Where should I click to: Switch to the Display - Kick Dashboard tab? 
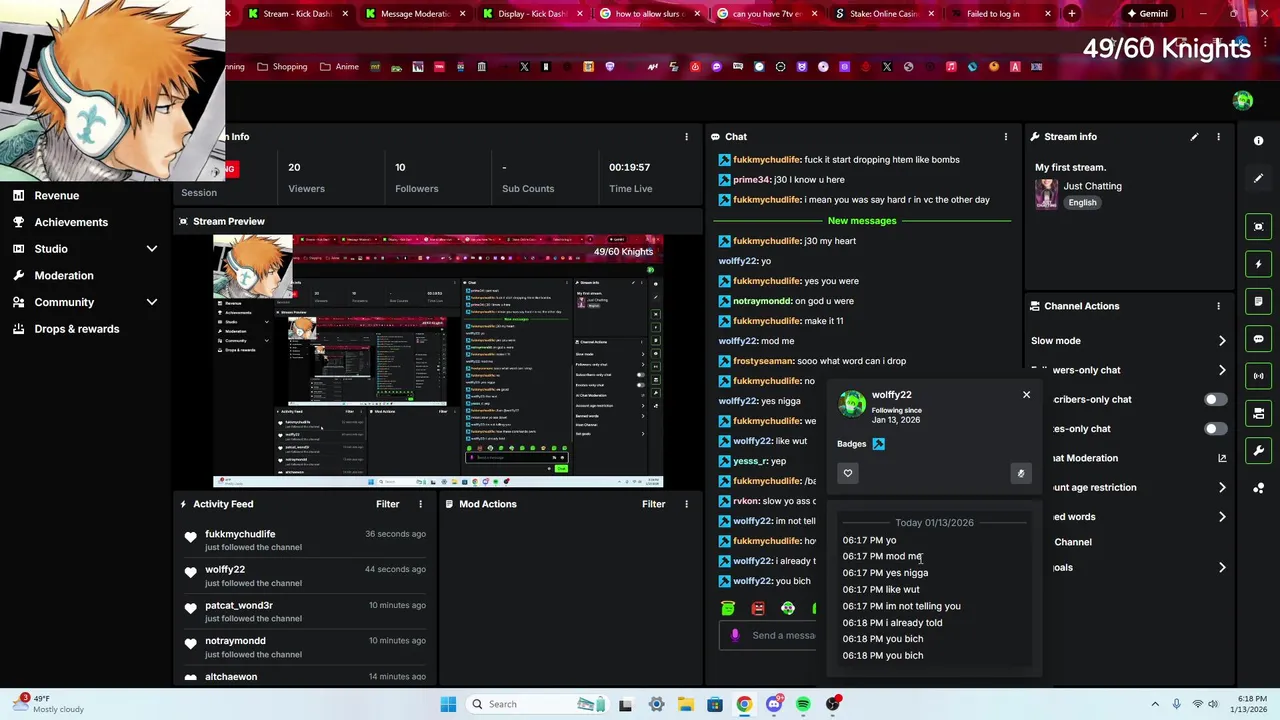tap(531, 14)
